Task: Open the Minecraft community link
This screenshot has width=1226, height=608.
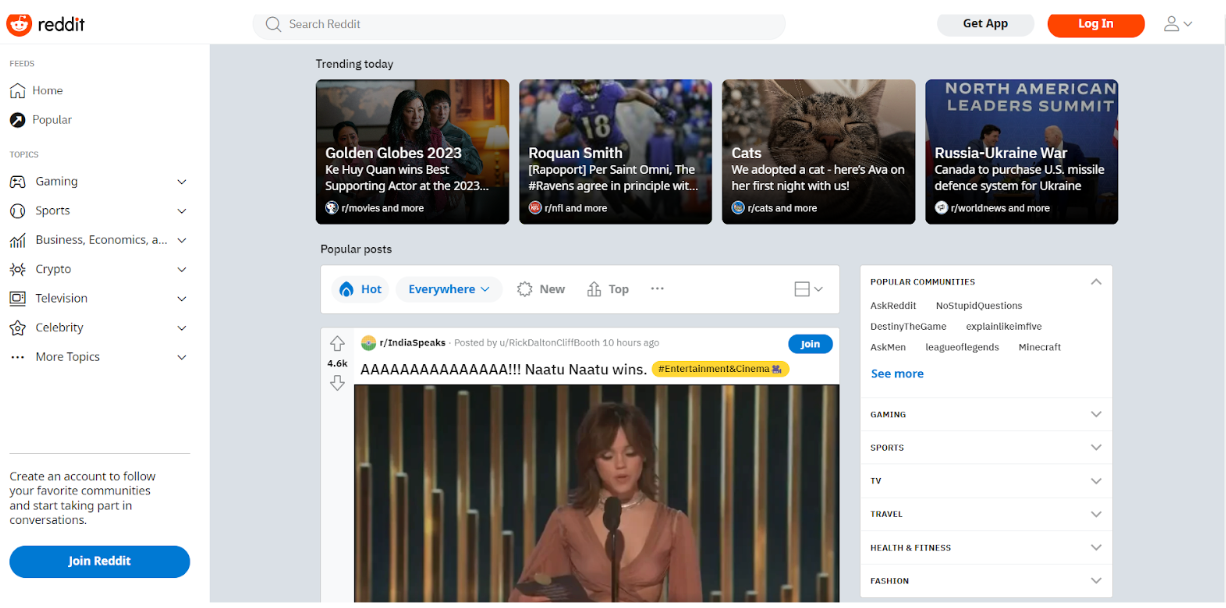Action: click(1040, 347)
